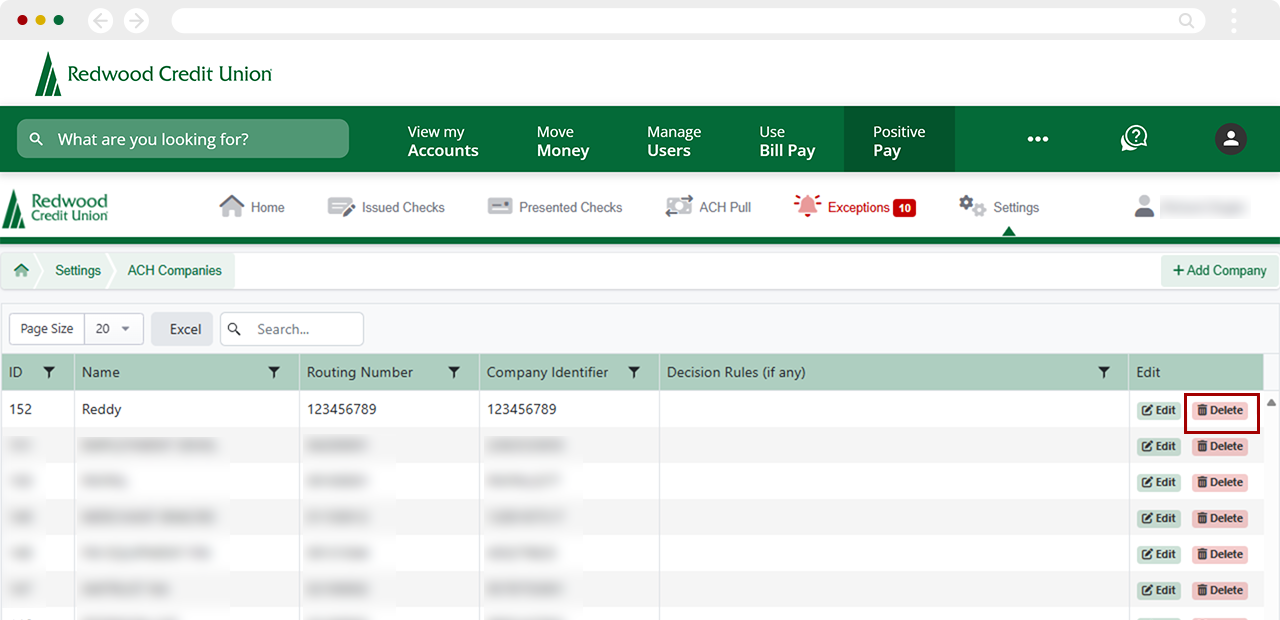This screenshot has height=620, width=1280.
Task: Sort by Company Identifier column header
Action: [x=547, y=372]
